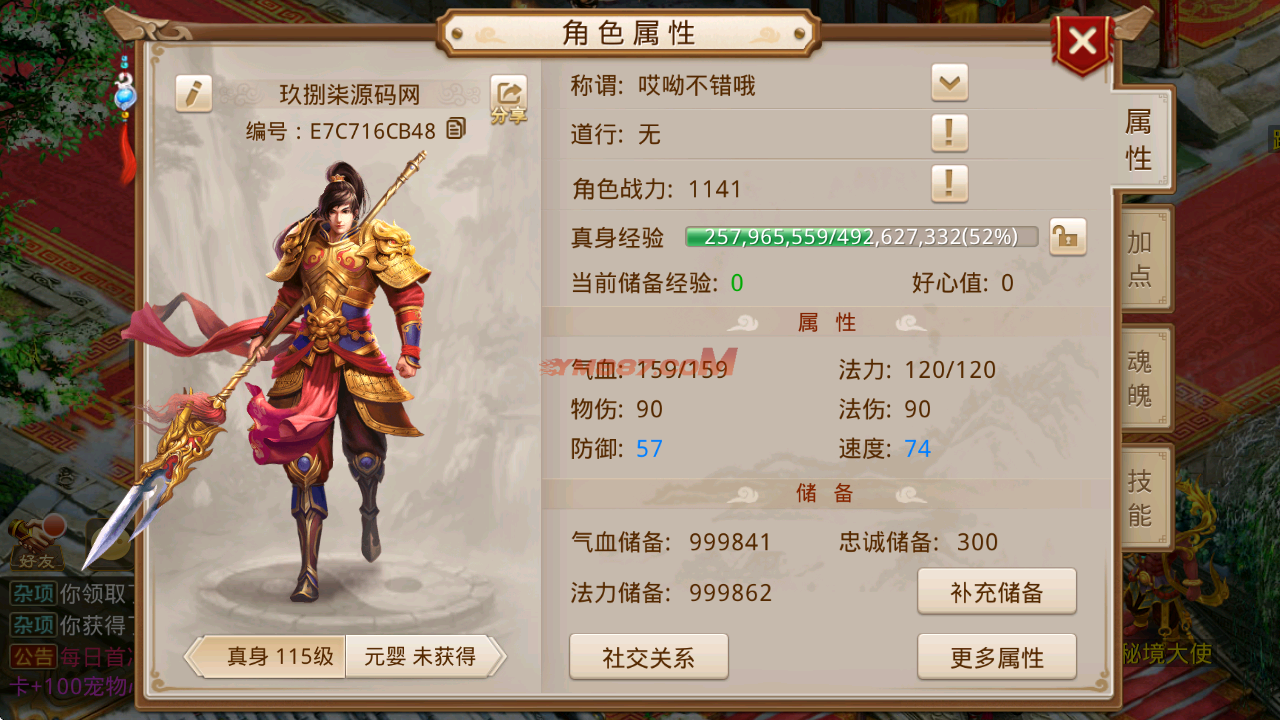Select the 真身 115级 toggle
Image resolution: width=1280 pixels, height=720 pixels.
tap(266, 657)
